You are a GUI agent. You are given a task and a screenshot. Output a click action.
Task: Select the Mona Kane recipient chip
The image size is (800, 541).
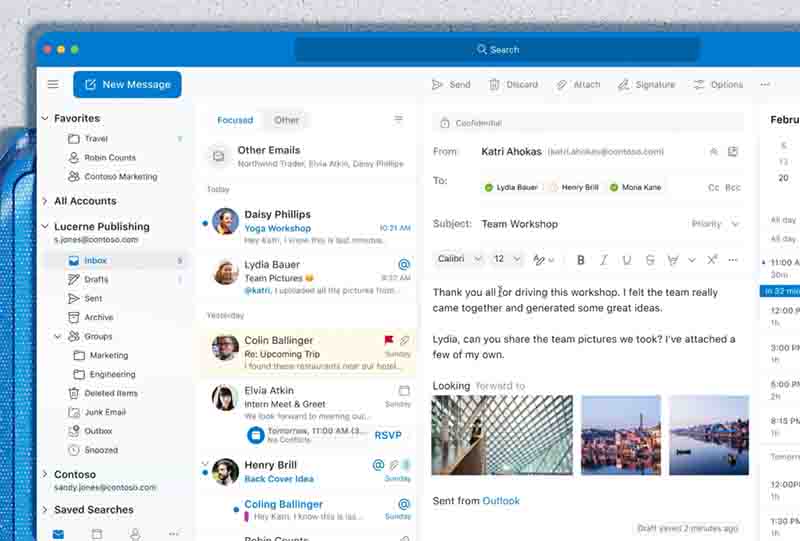[x=635, y=187]
